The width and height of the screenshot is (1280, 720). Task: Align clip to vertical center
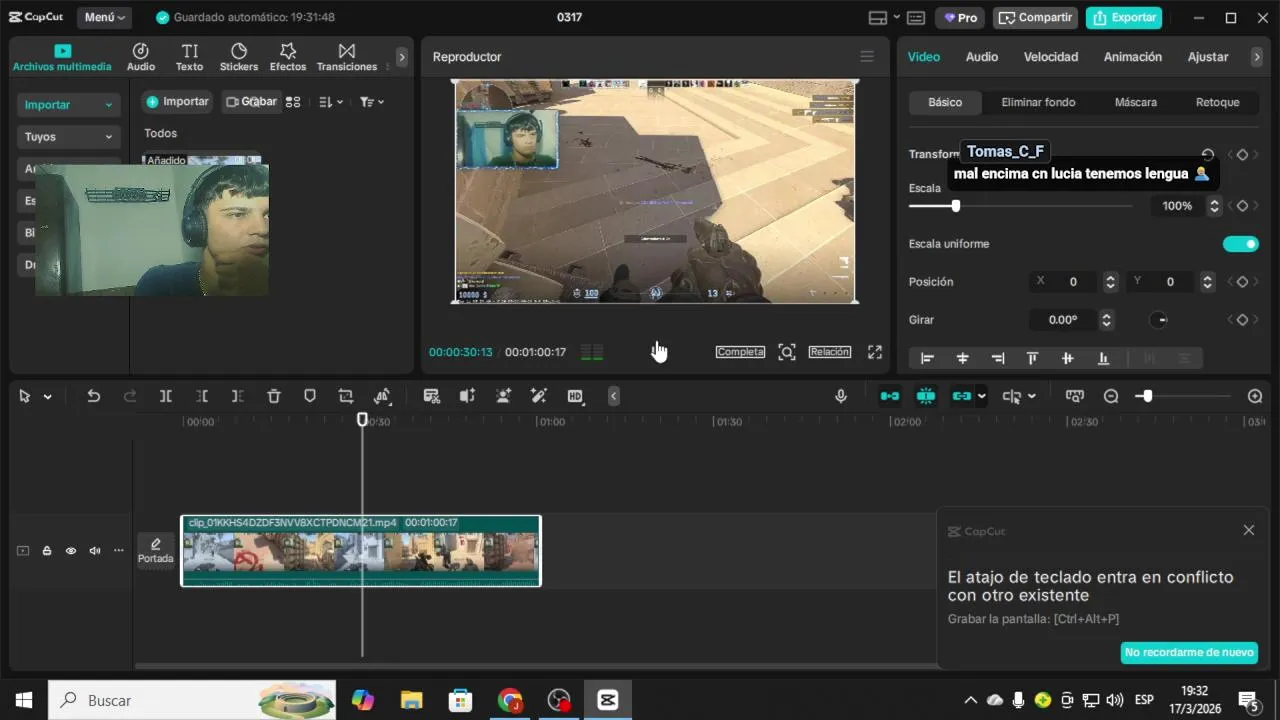click(x=1068, y=358)
